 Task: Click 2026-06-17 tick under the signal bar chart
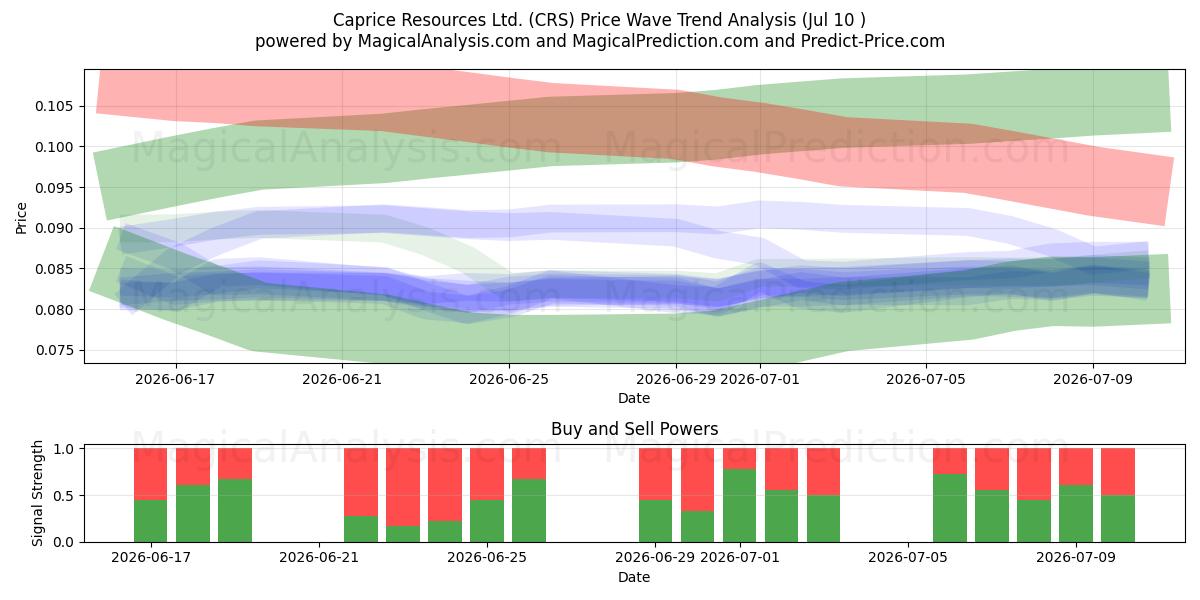151,559
